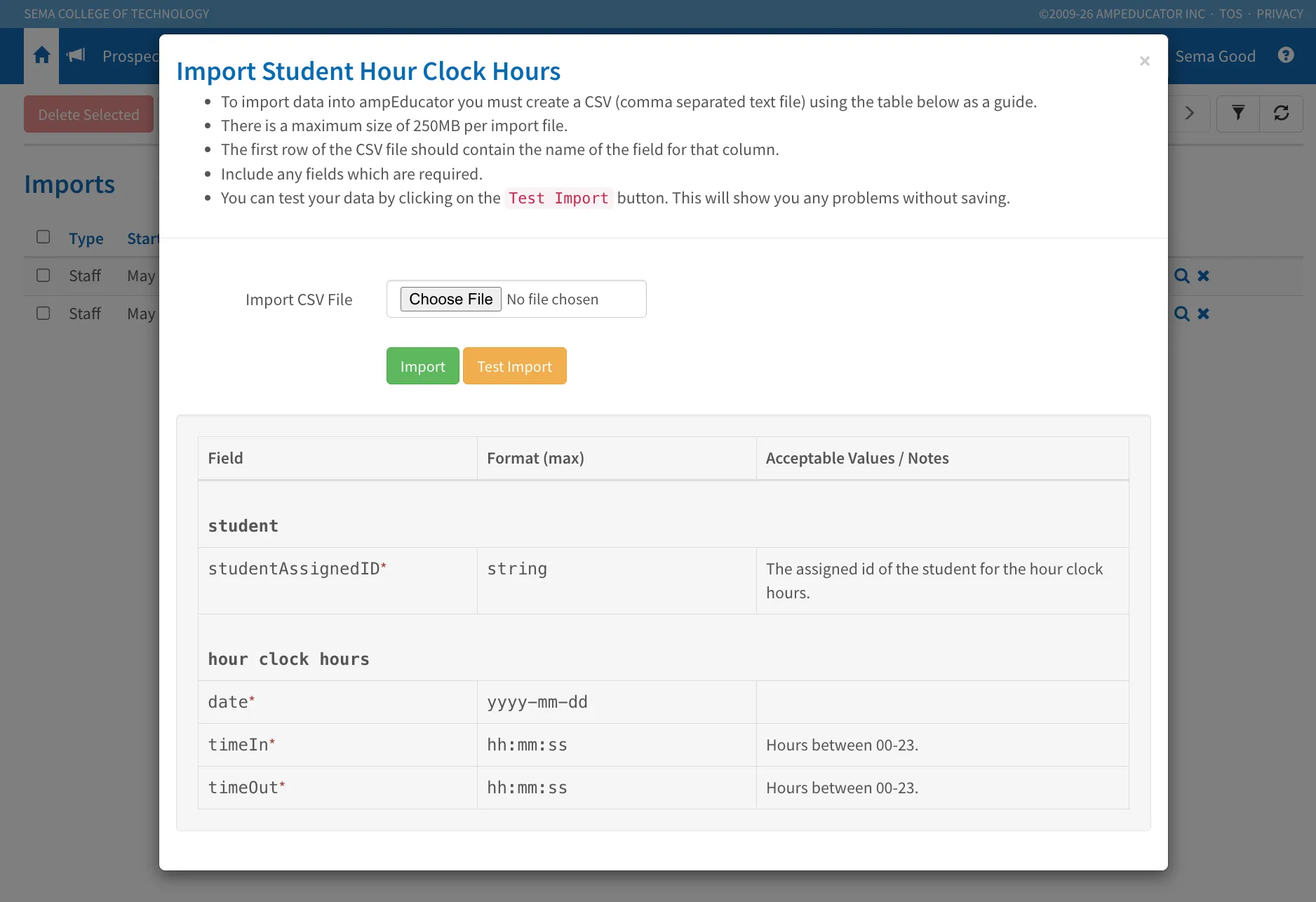The width and height of the screenshot is (1316, 902).
Task: Check the second Staff row checkbox
Action: click(43, 313)
